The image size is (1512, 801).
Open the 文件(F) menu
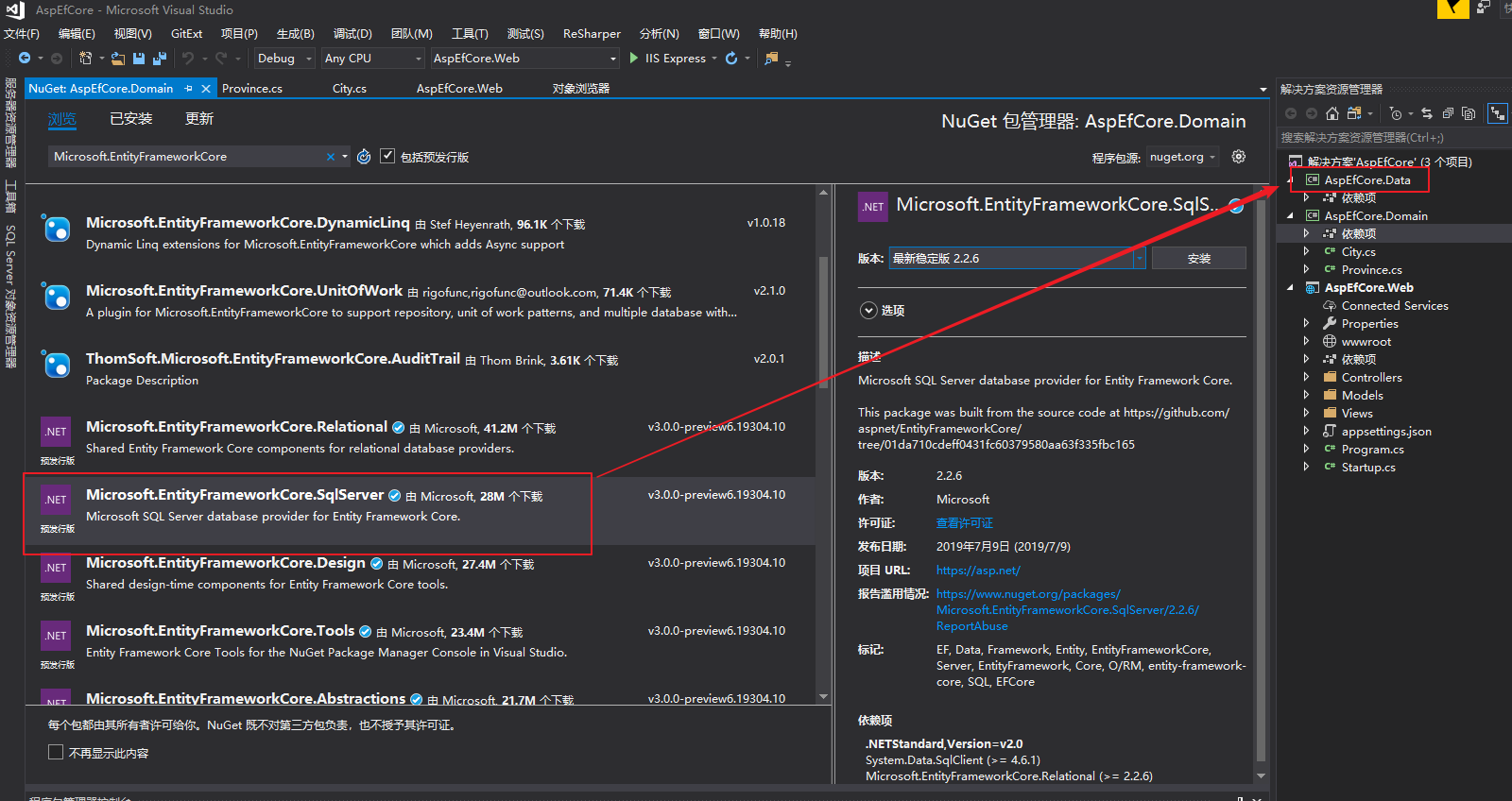22,33
